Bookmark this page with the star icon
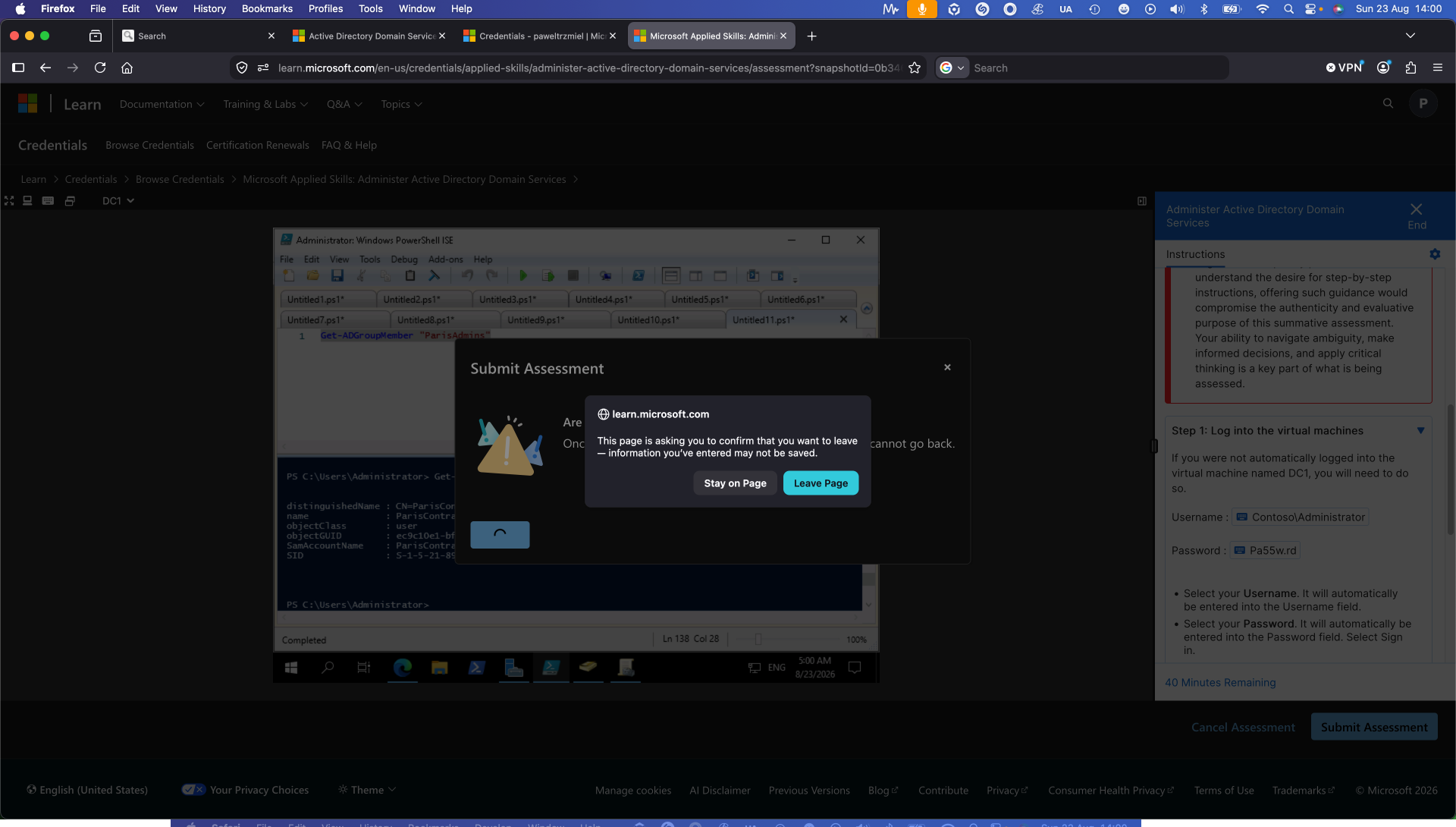Image resolution: width=1456 pixels, height=827 pixels. (x=915, y=68)
